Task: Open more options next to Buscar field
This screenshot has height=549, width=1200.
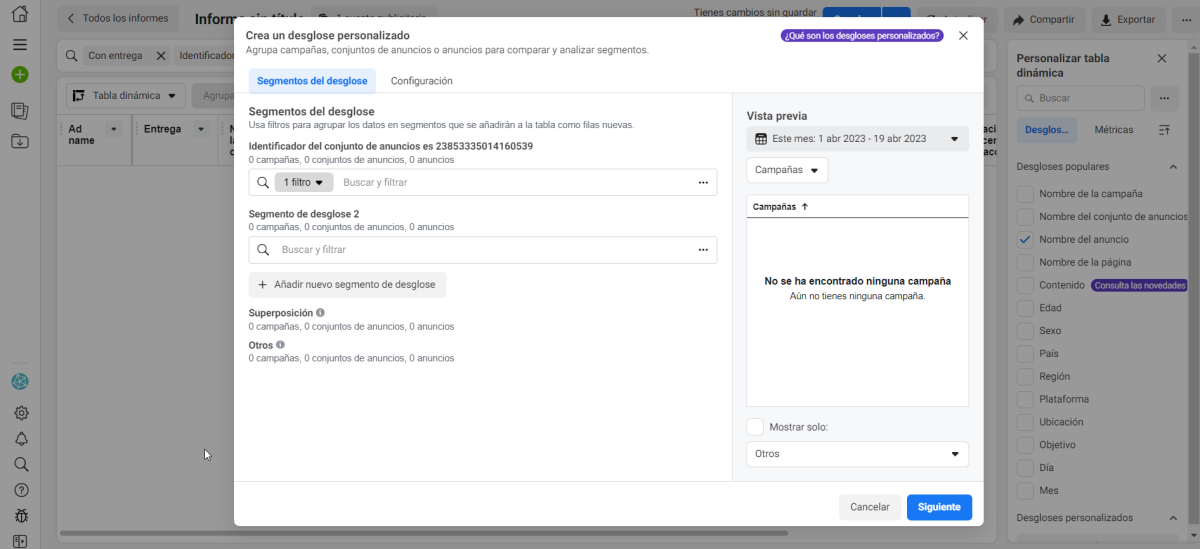Action: (x=1162, y=98)
